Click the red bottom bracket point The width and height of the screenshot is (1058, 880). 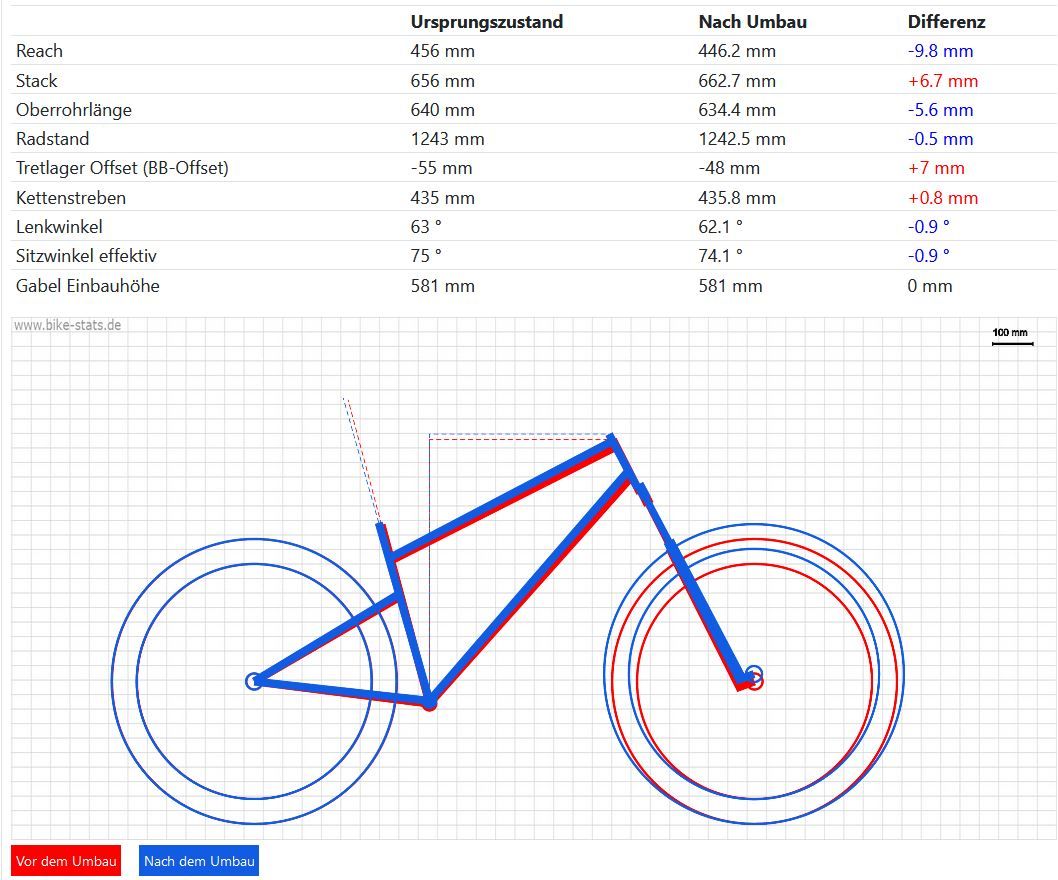(429, 705)
